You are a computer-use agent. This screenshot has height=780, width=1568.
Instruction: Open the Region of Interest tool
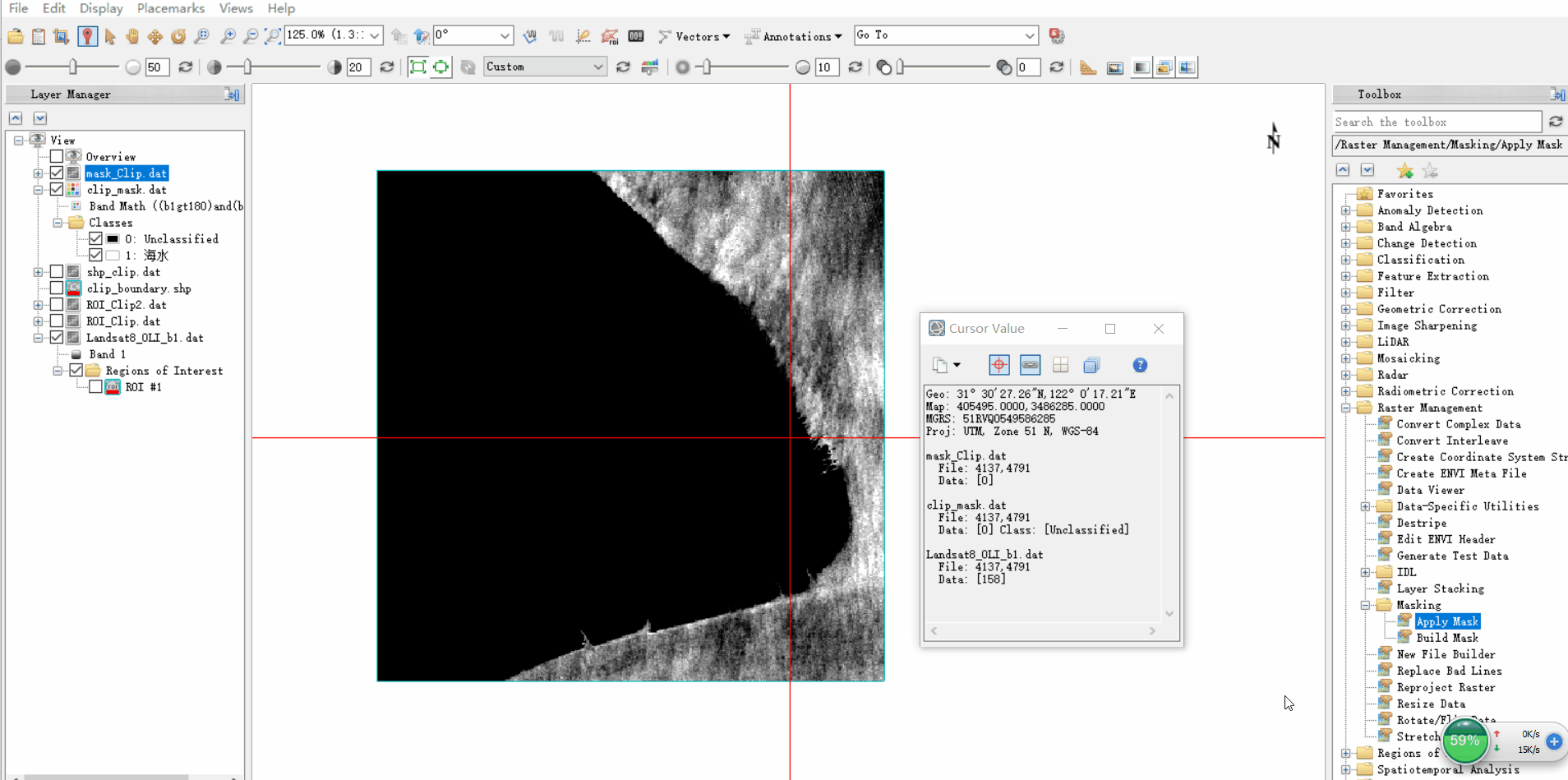[x=610, y=36]
